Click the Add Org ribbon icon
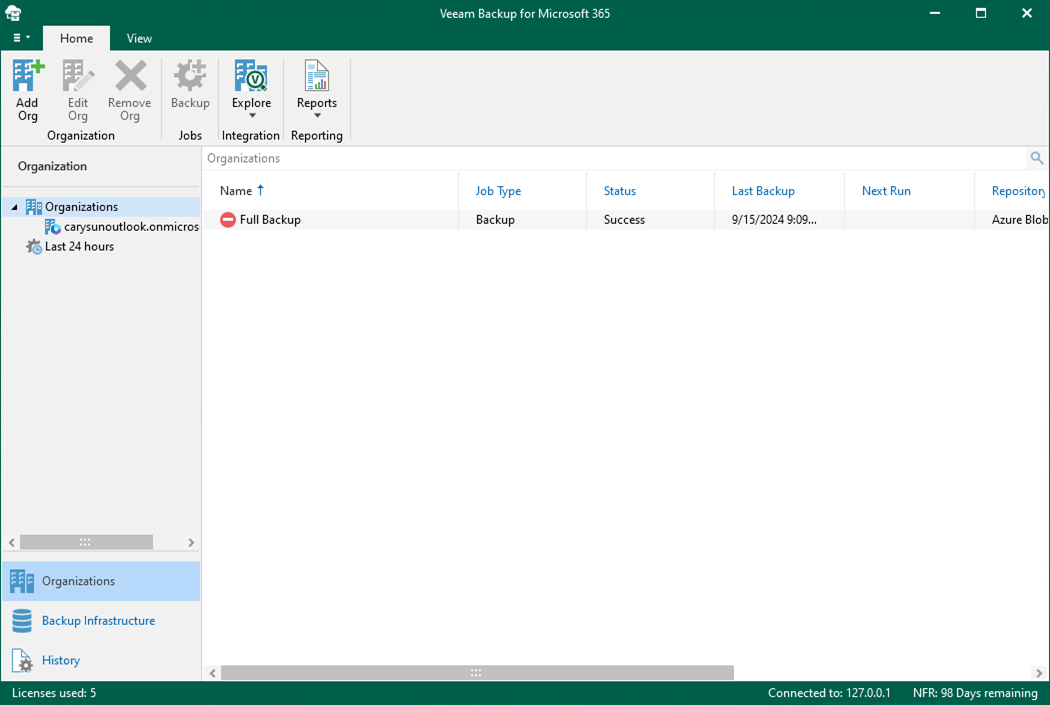This screenshot has height=705, width=1050. tap(27, 90)
